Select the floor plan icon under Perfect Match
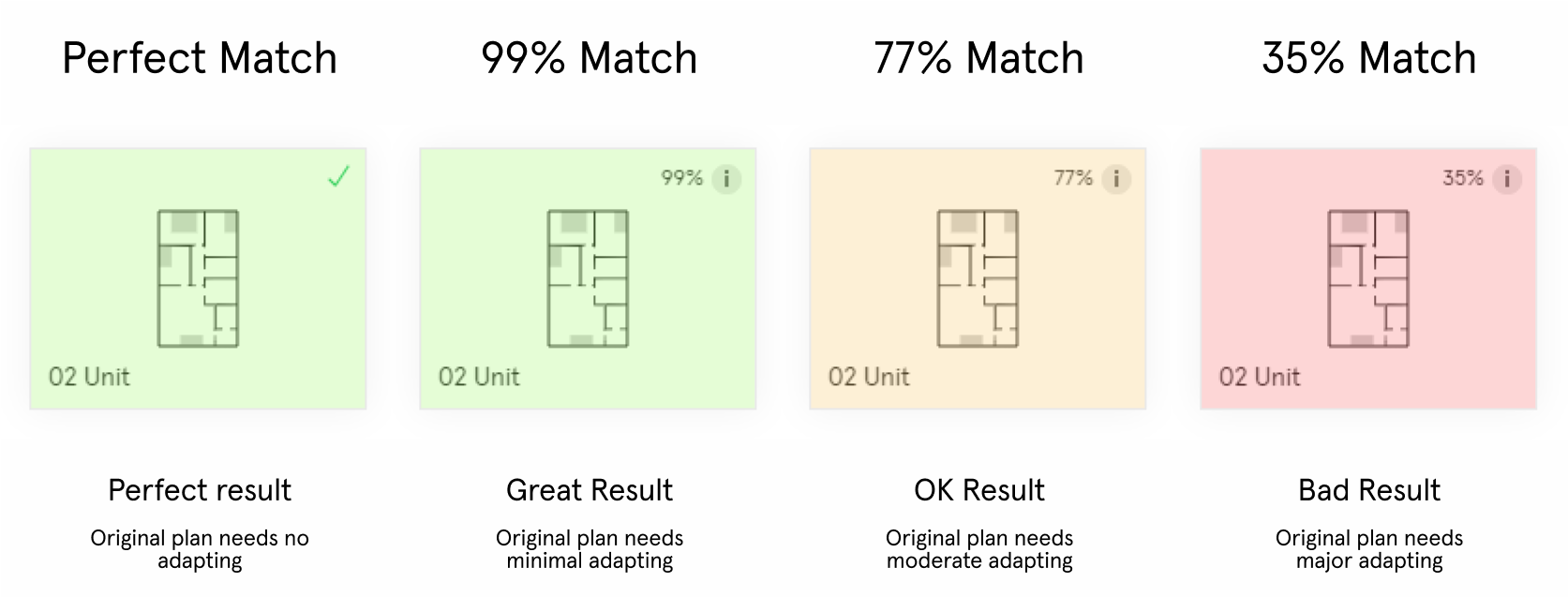This screenshot has height=597, width=1568. click(x=198, y=278)
